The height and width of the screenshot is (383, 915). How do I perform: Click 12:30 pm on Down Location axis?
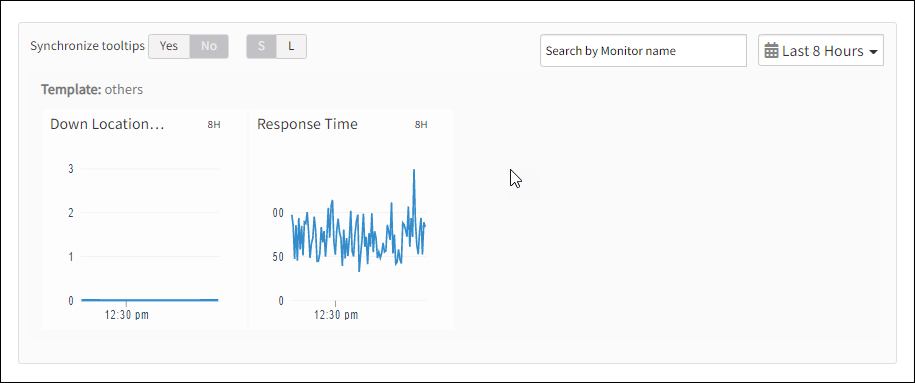[x=127, y=315]
